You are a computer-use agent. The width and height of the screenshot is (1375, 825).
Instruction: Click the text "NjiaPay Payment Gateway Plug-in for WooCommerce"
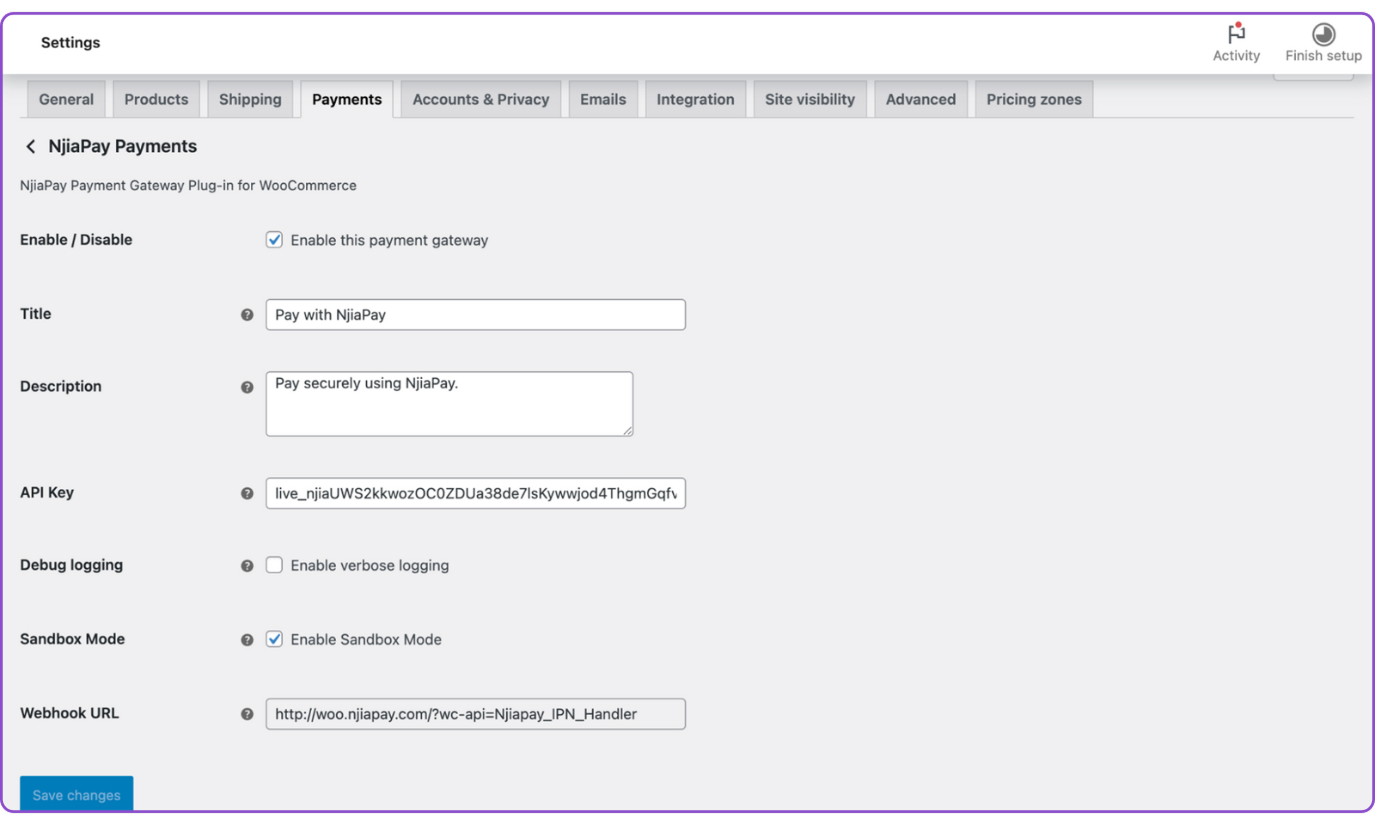pos(188,185)
